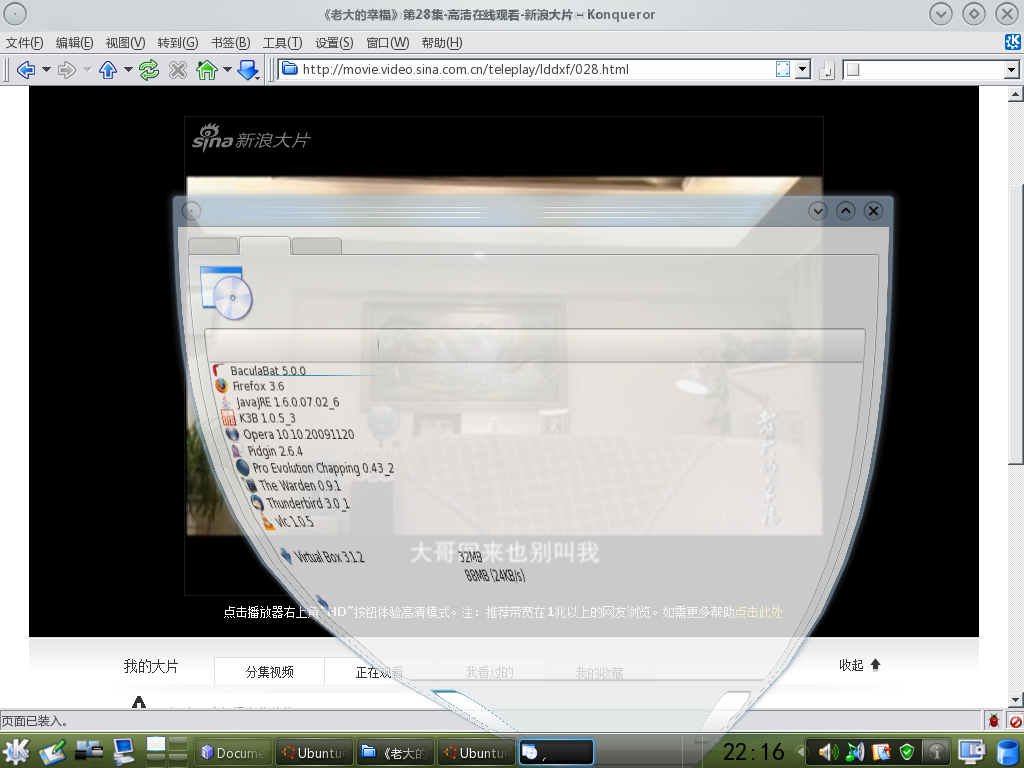This screenshot has width=1024, height=768.
Task: Open the Home page via house icon
Action: coord(207,69)
